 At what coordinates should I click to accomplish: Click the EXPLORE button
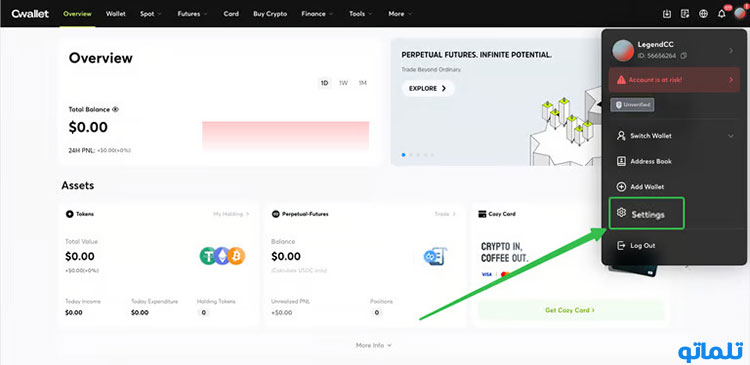click(x=428, y=88)
